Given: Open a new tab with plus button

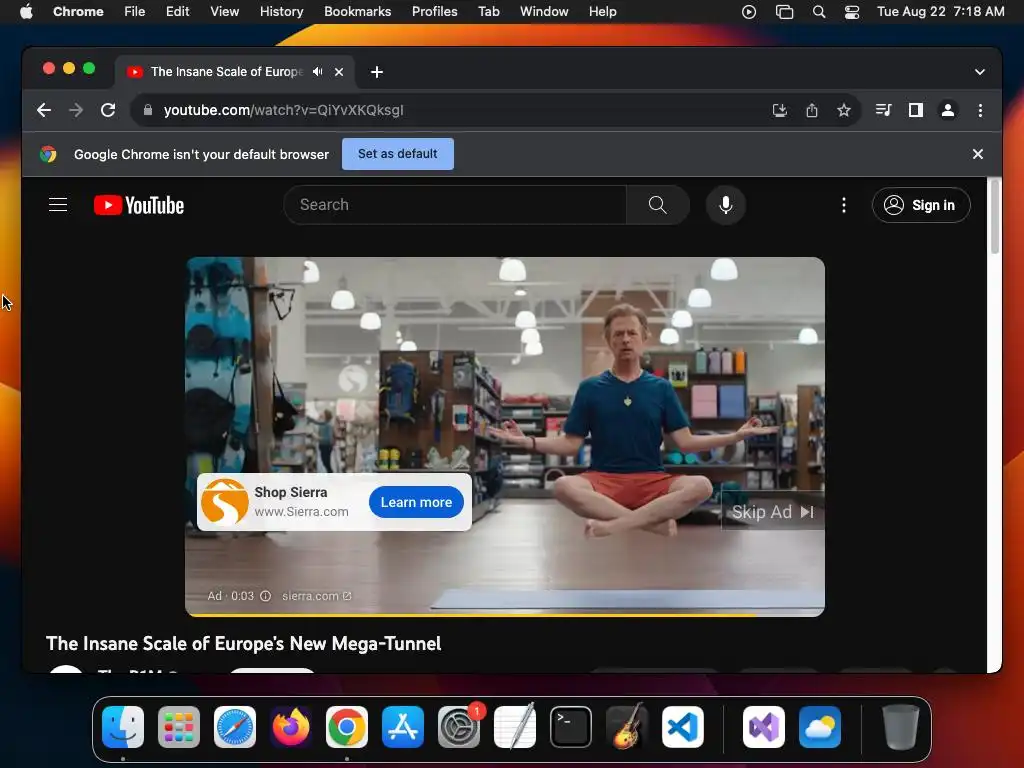Looking at the screenshot, I should (377, 72).
